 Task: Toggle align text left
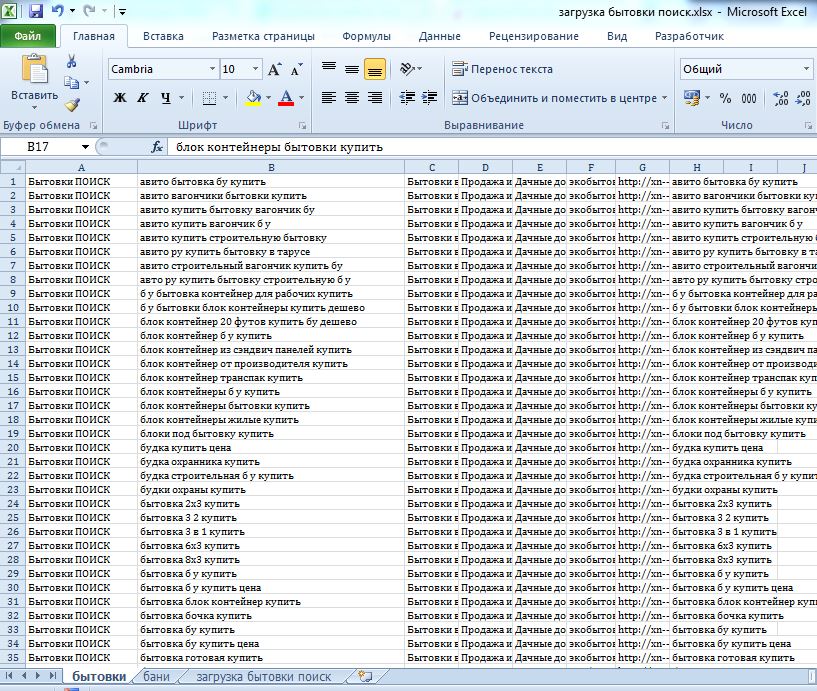329,97
